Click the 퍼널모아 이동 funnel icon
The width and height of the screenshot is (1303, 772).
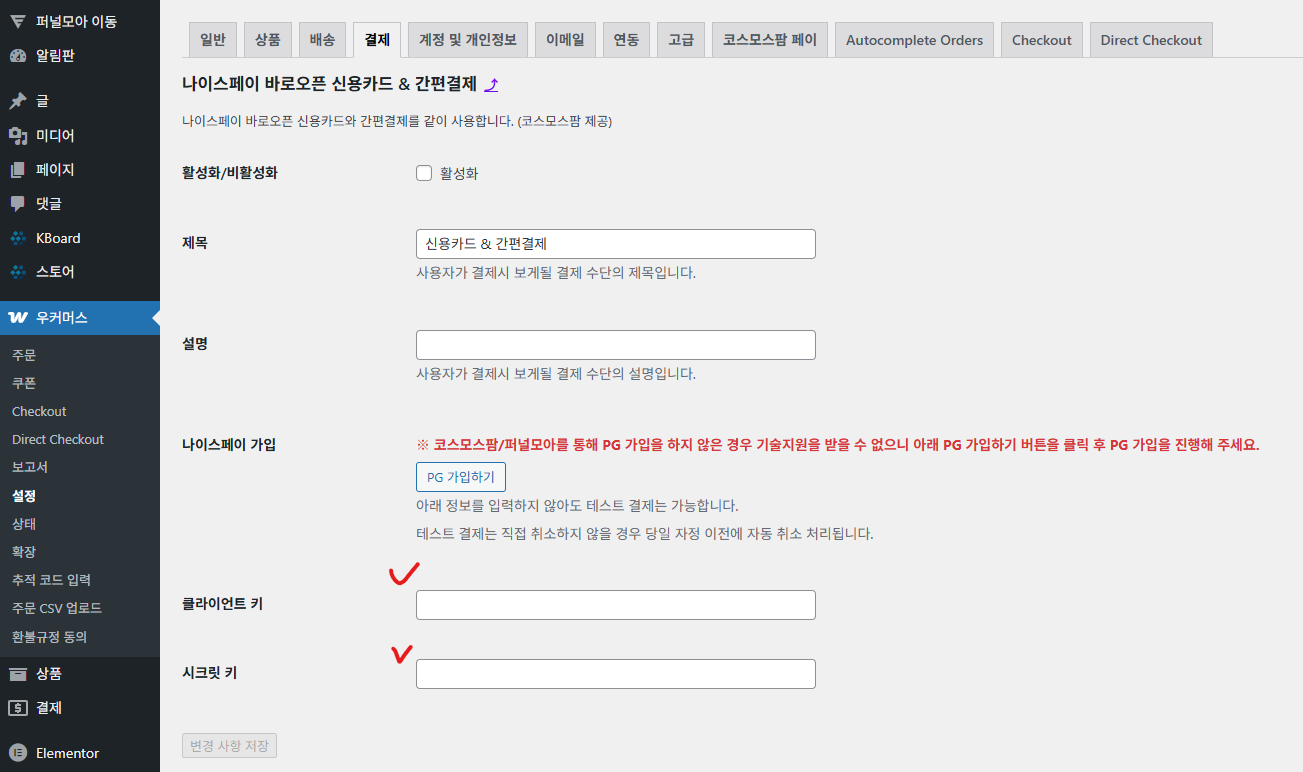point(17,21)
